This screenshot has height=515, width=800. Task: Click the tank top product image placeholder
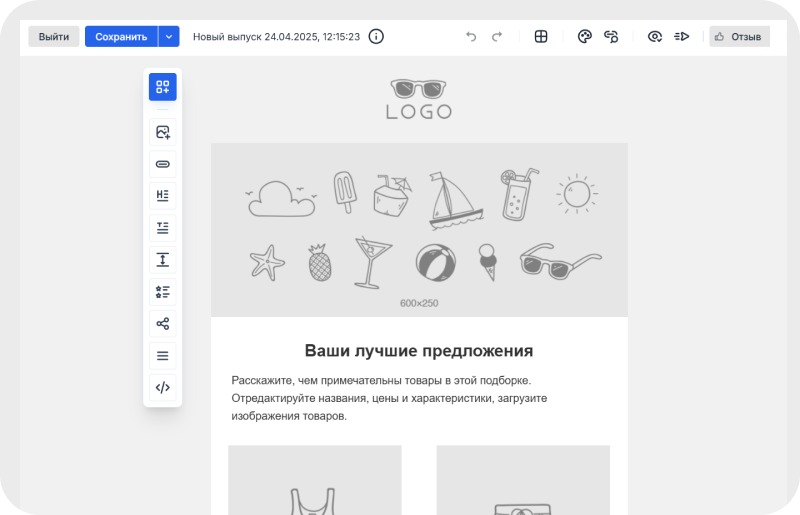315,480
